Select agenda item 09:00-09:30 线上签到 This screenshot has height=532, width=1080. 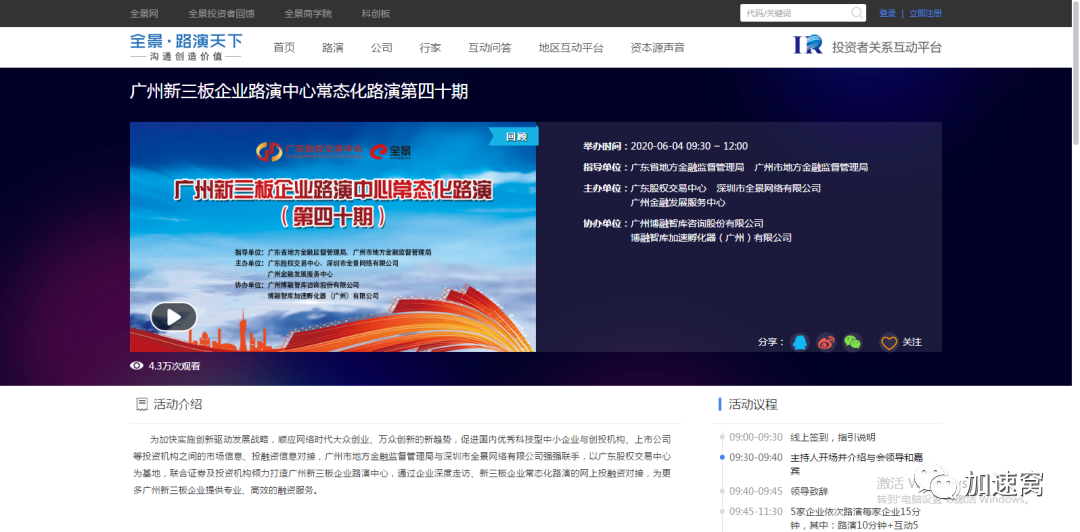click(802, 437)
